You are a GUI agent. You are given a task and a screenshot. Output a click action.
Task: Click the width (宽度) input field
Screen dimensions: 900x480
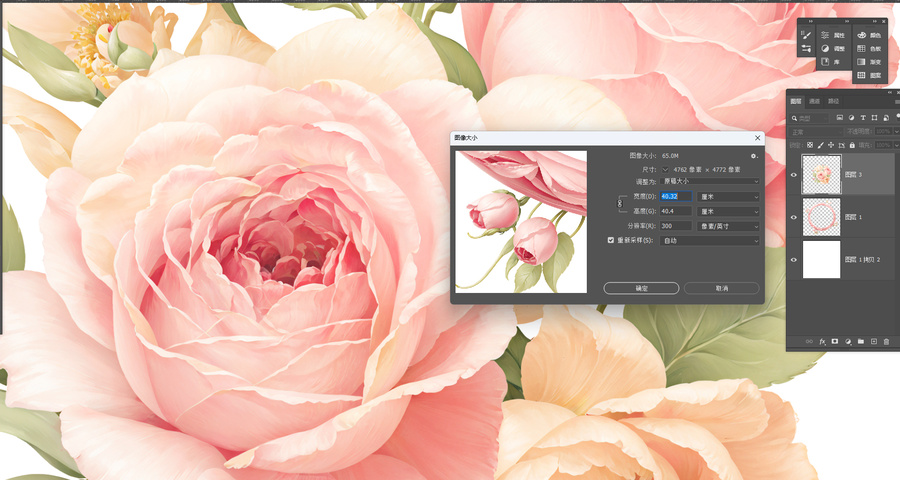coord(676,196)
